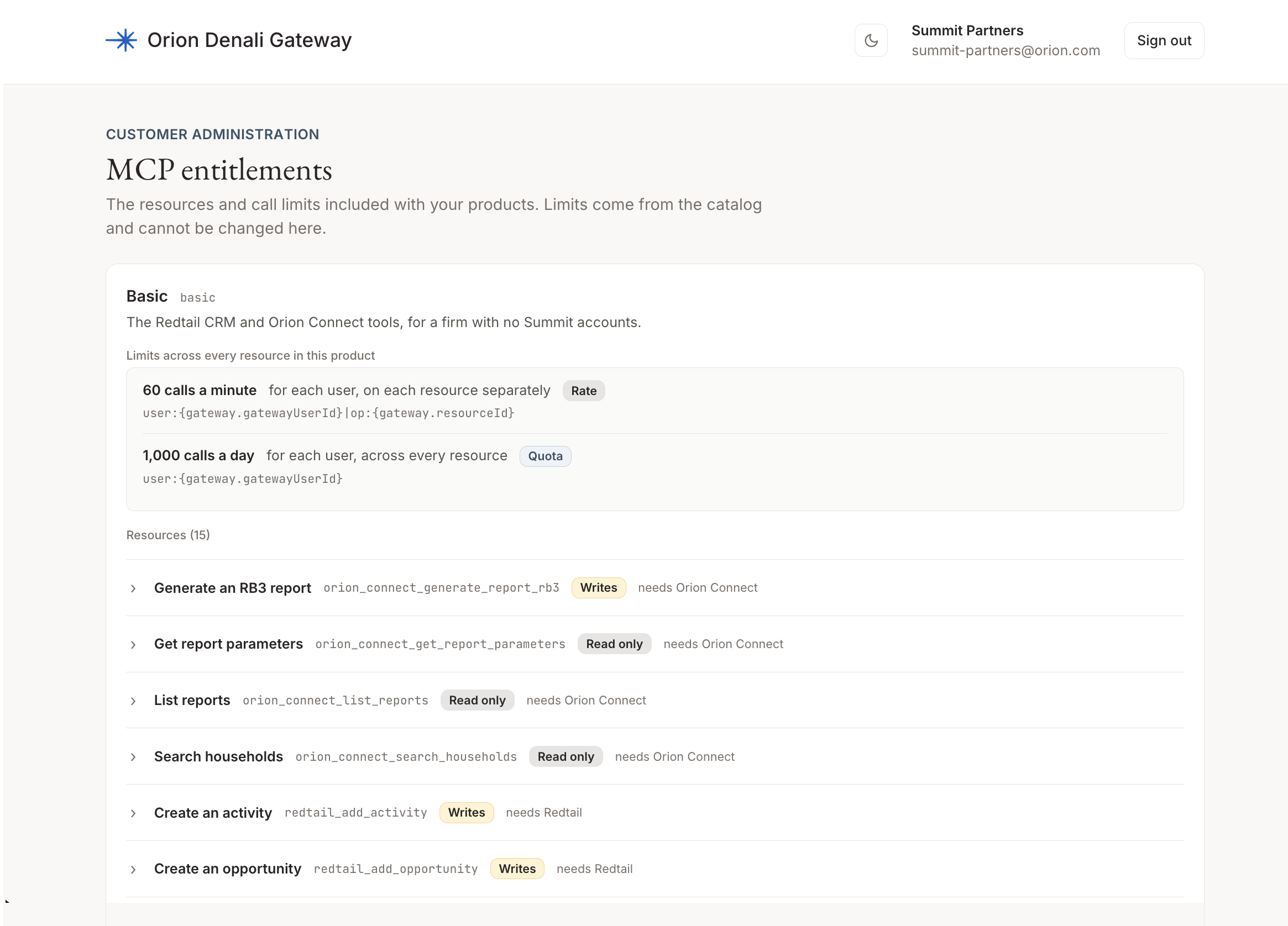Click the Rate badge on the 60 calls limit

pos(583,391)
